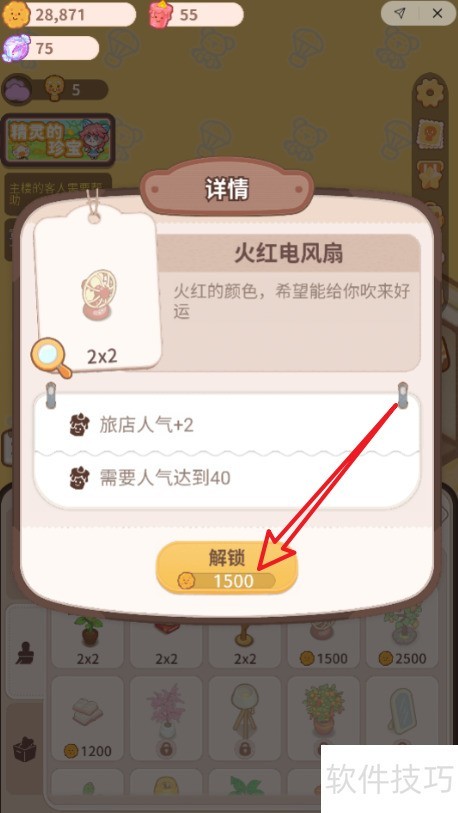Click the 解锁 1500 unlock button
The image size is (458, 813).
coord(227,567)
